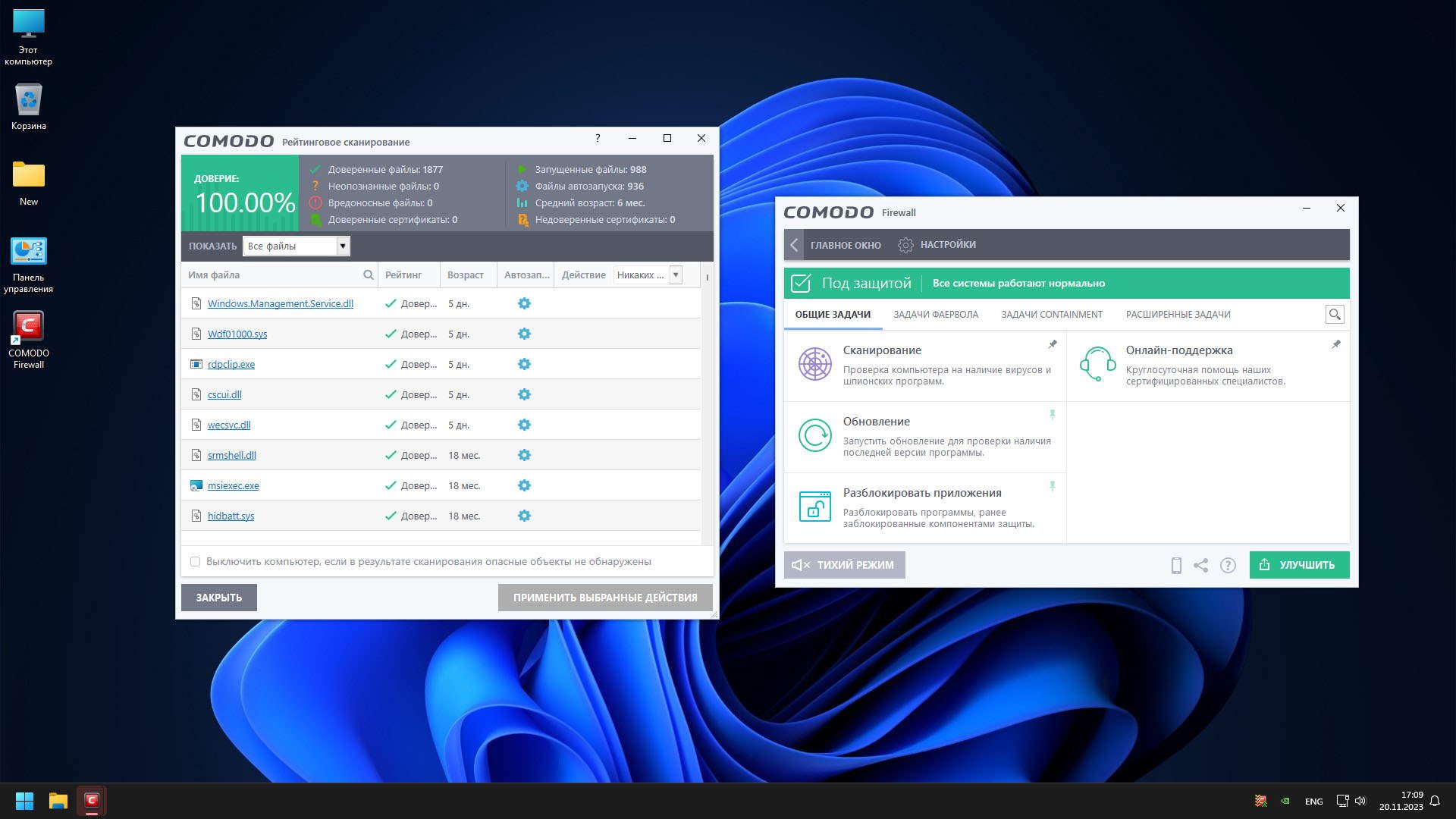This screenshot has height=819, width=1456.
Task: Unpin the Scanning task pin
Action: pos(1052,344)
